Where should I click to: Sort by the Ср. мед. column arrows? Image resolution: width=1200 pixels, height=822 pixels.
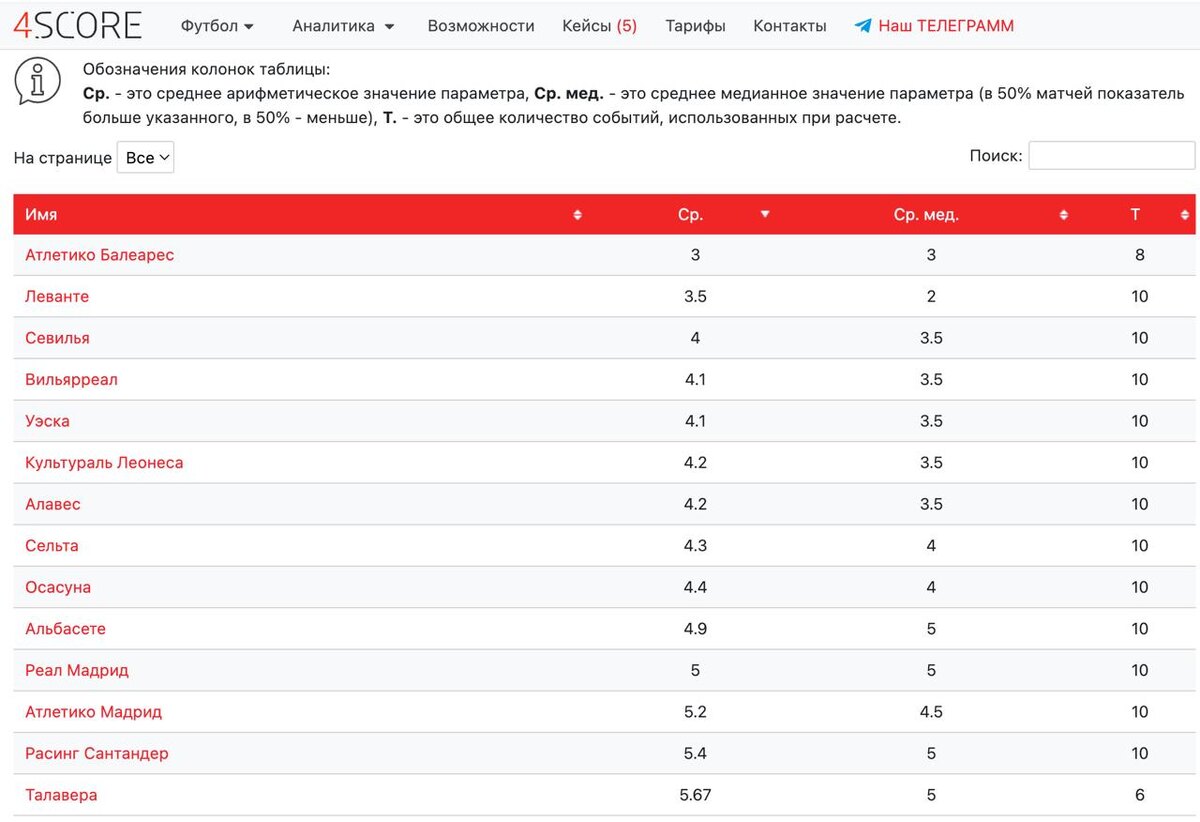click(x=1064, y=215)
